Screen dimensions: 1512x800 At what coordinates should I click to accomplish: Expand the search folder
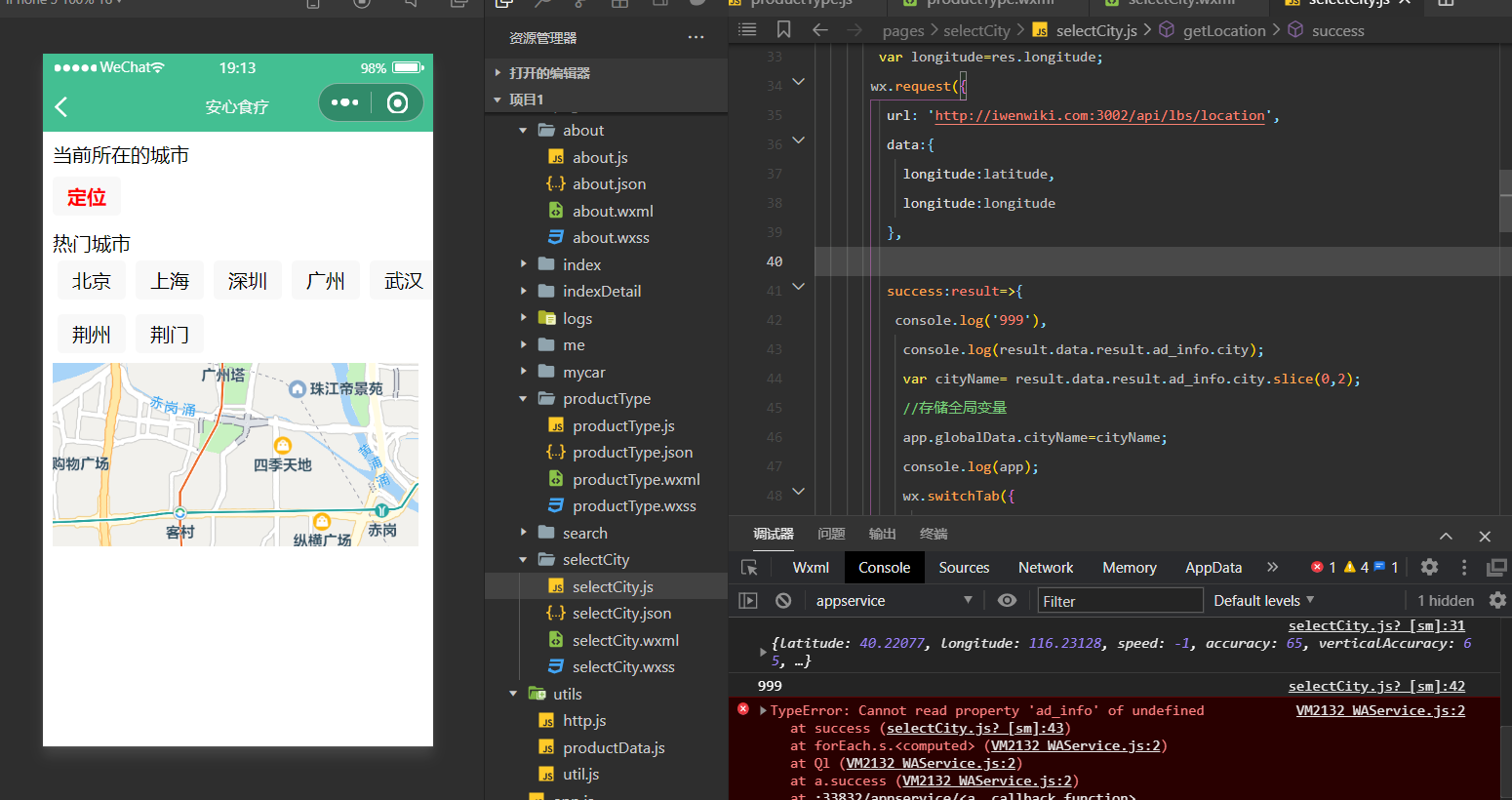(524, 533)
